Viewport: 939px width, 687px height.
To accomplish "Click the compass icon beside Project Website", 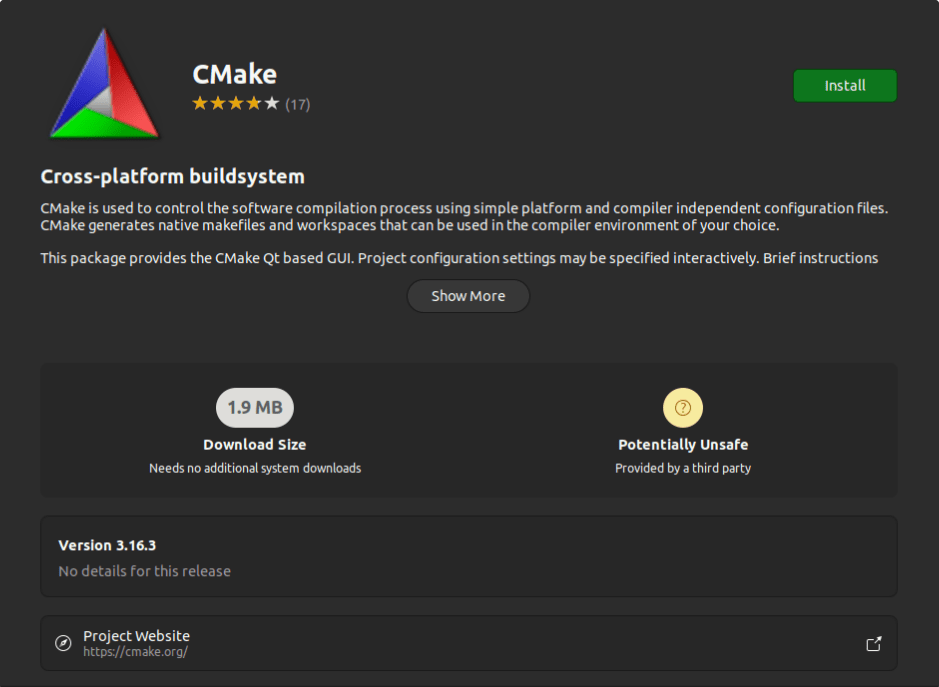I will point(63,642).
